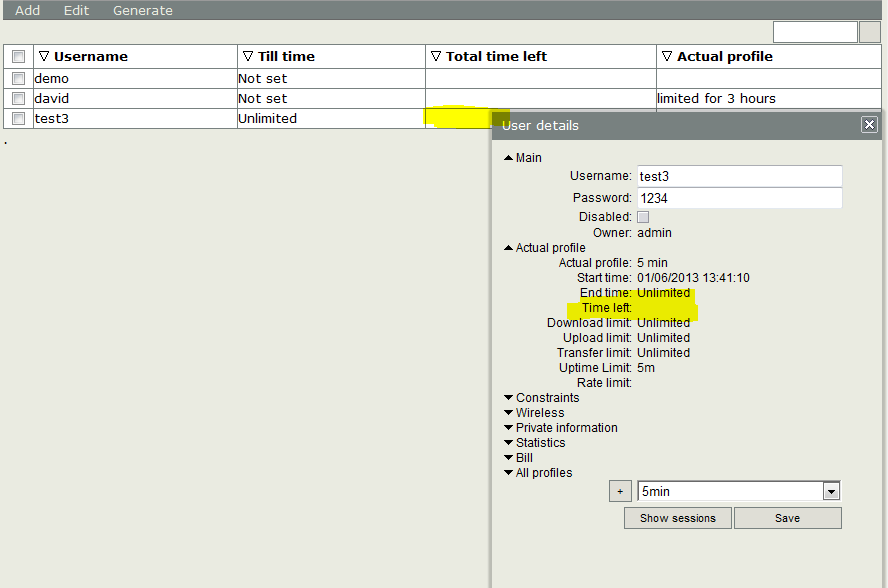
Task: Click the start time value 01/06/2013 13:41:10
Action: pos(693,278)
